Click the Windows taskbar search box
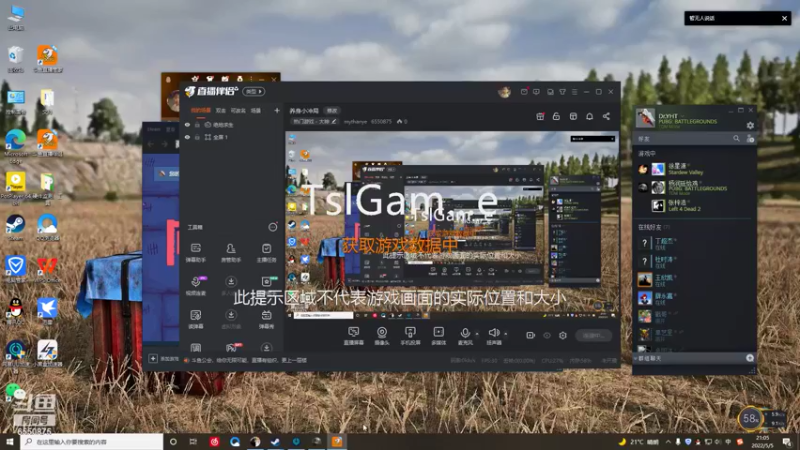 [92, 442]
